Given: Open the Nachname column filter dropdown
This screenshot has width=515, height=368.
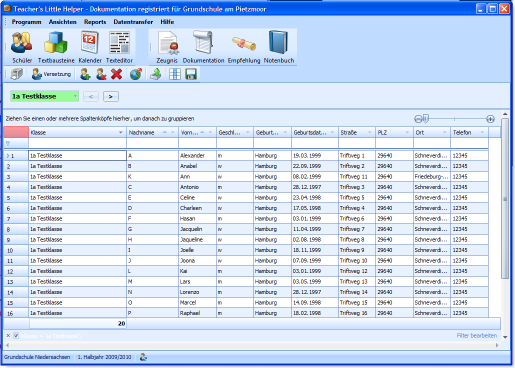Looking at the screenshot, I should [x=173, y=132].
